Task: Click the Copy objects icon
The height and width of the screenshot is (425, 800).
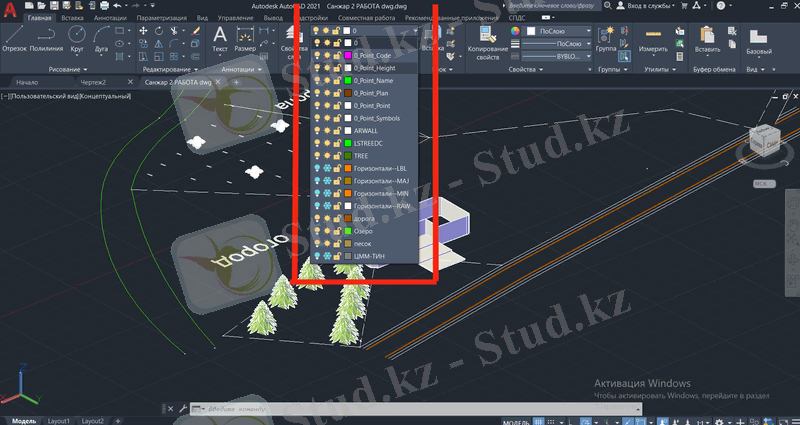Action: 143,44
